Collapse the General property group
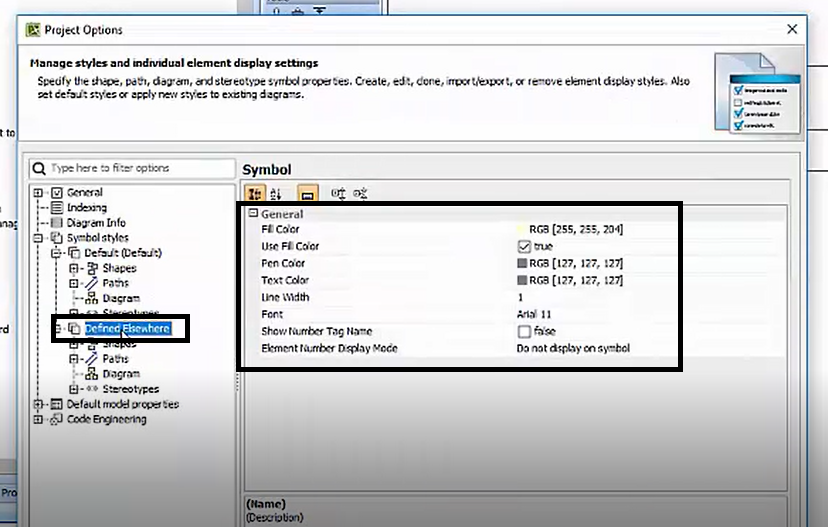 [x=253, y=214]
